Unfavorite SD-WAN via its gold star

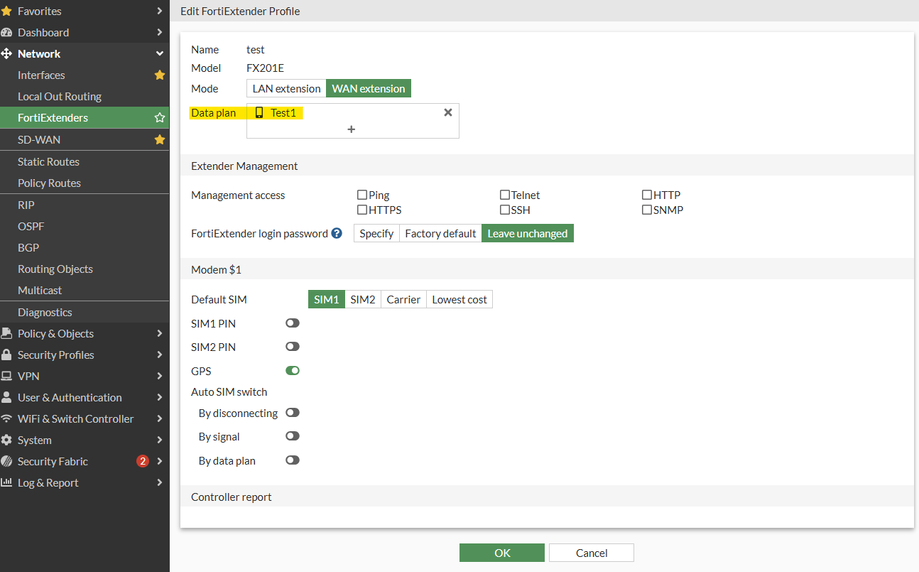(159, 139)
